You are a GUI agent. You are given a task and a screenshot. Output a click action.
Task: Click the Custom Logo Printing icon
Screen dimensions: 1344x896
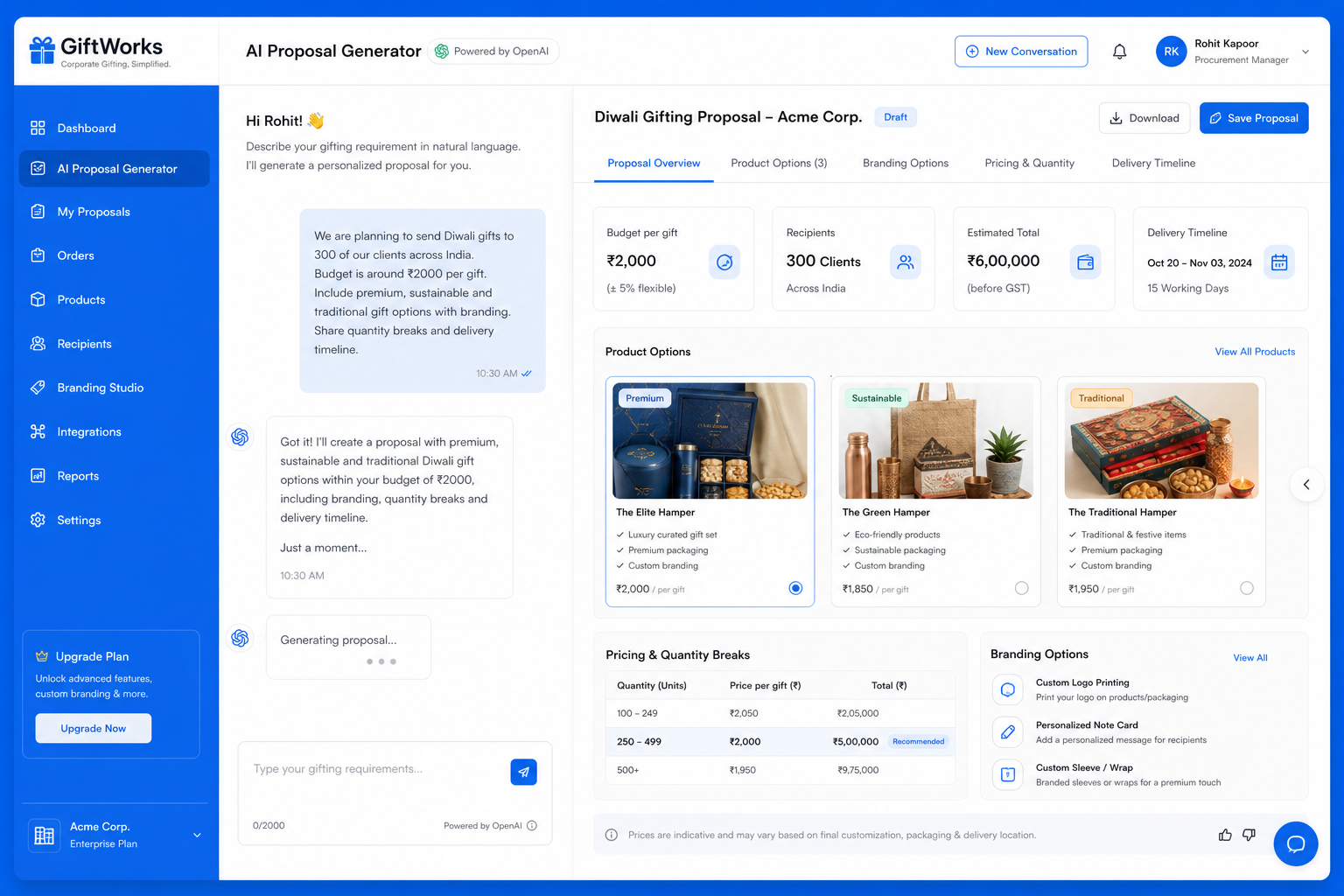[1008, 689]
